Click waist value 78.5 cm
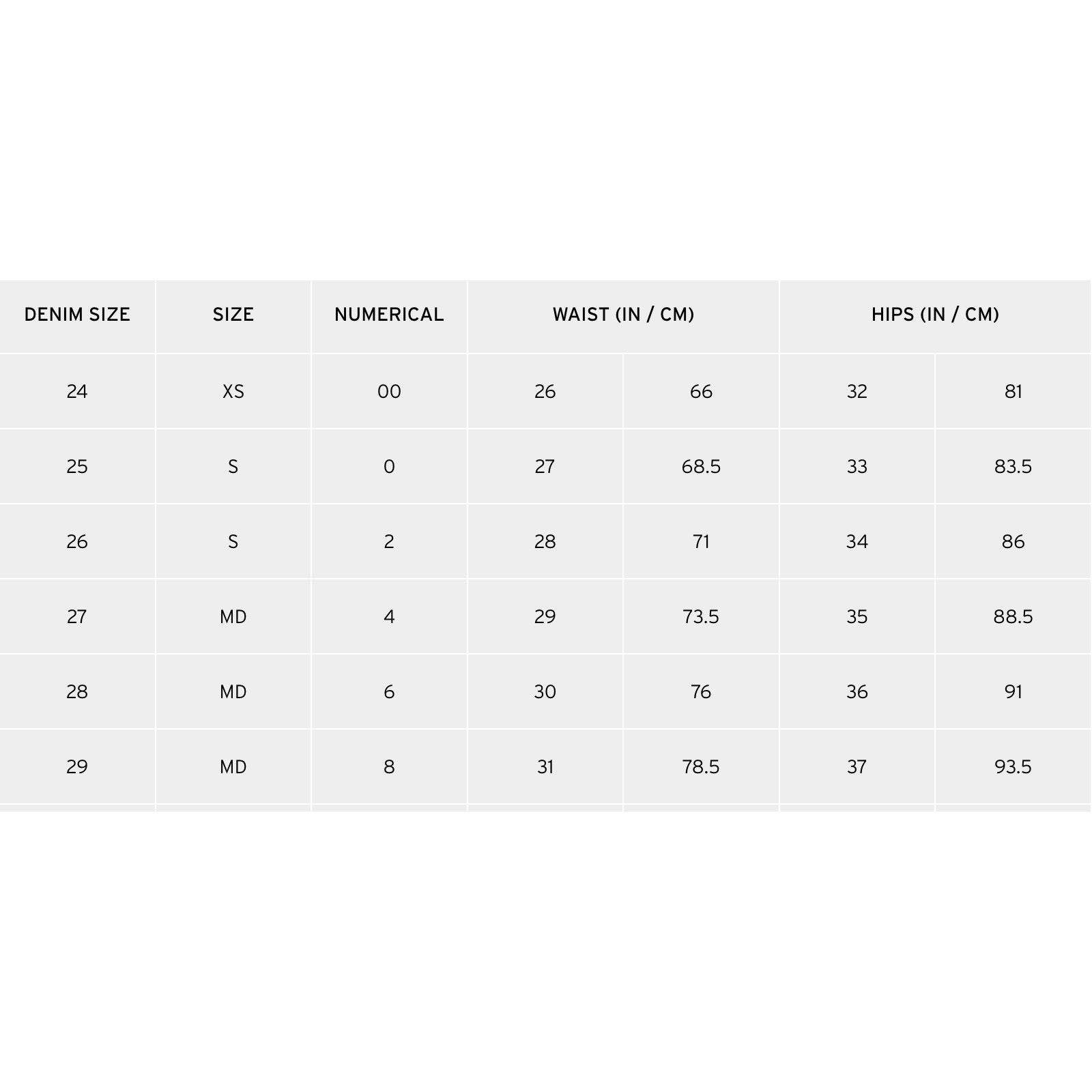Viewport: 1092px width, 1092px height. click(701, 766)
